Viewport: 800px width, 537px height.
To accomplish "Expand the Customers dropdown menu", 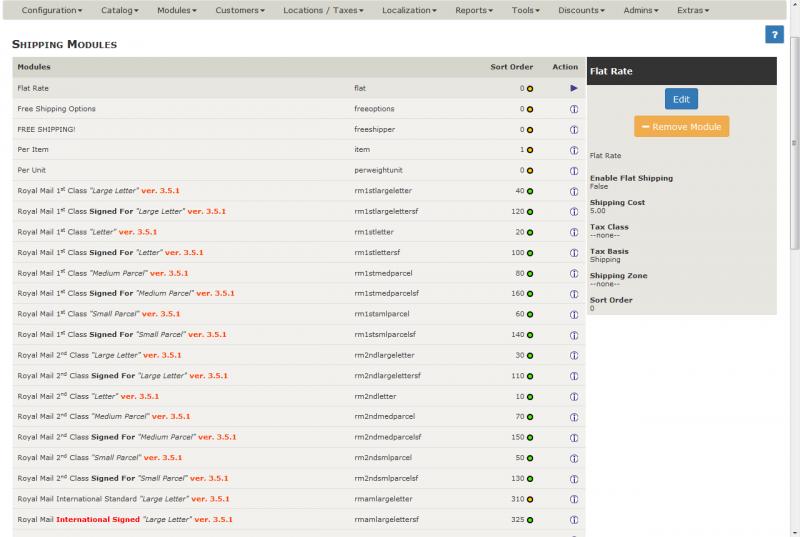I will pos(240,10).
